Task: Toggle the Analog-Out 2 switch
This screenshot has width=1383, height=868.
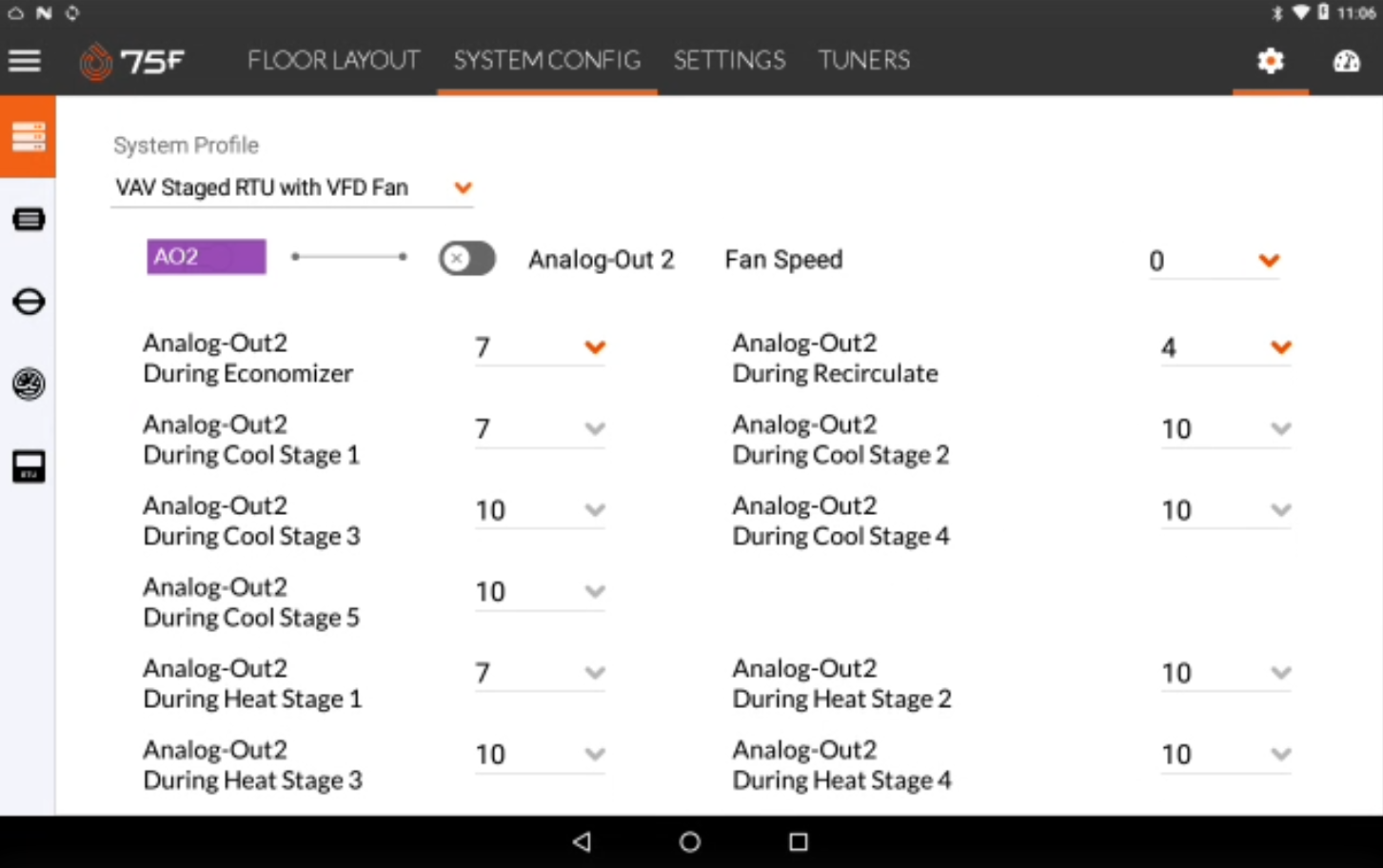Action: (466, 259)
